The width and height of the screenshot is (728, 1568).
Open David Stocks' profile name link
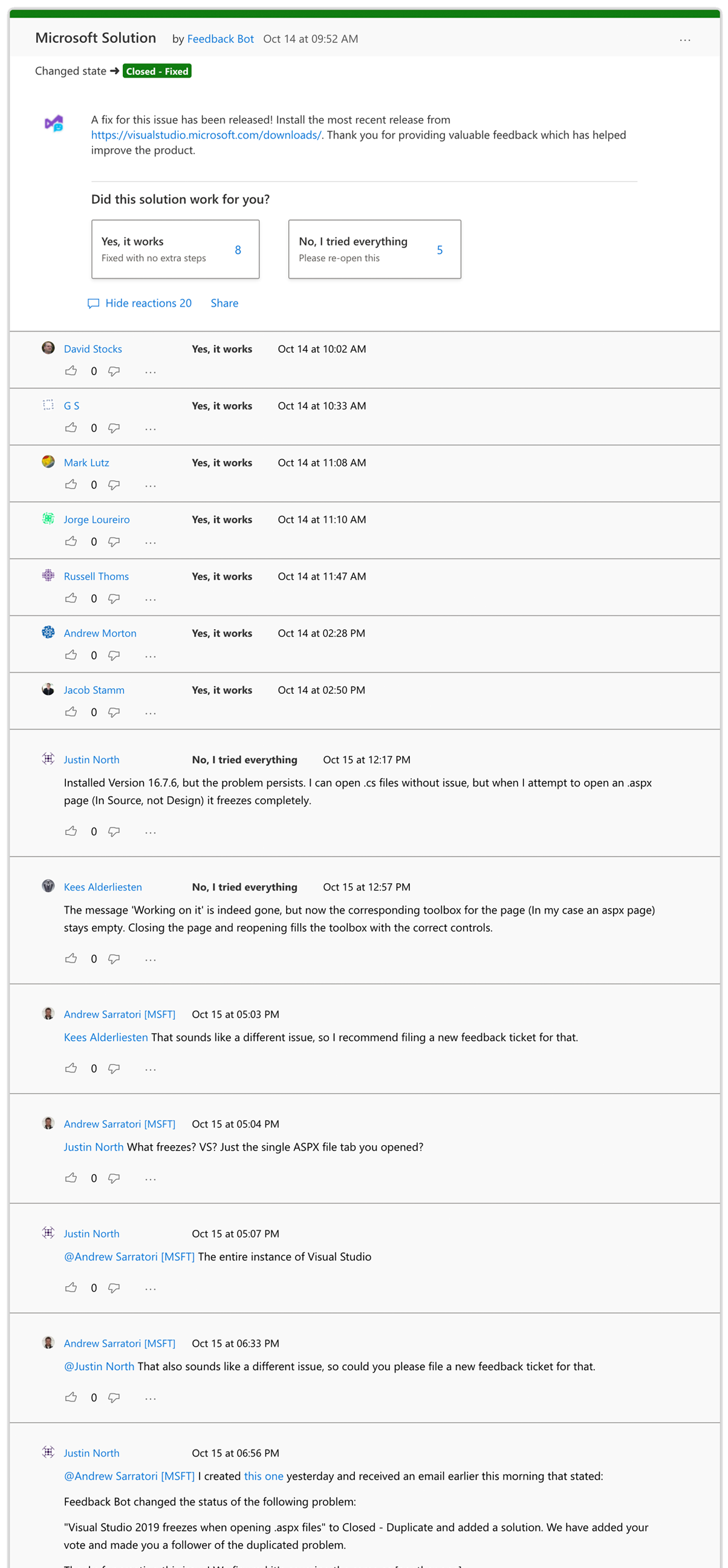pos(93,349)
